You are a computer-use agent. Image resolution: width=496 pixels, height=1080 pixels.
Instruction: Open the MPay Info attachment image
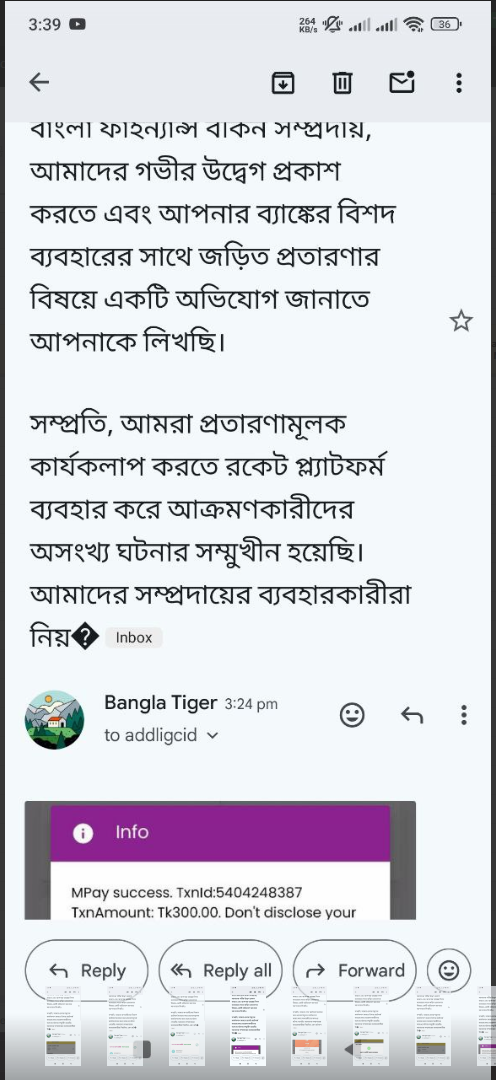point(220,860)
